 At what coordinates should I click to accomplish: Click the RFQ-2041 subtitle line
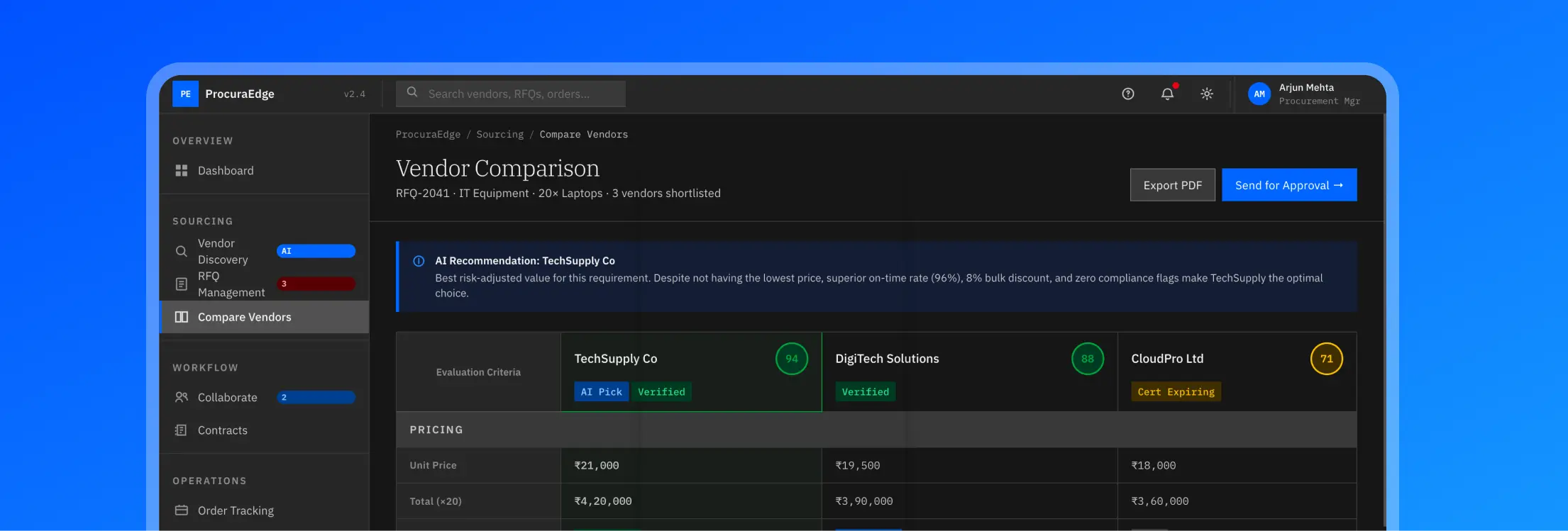point(558,193)
